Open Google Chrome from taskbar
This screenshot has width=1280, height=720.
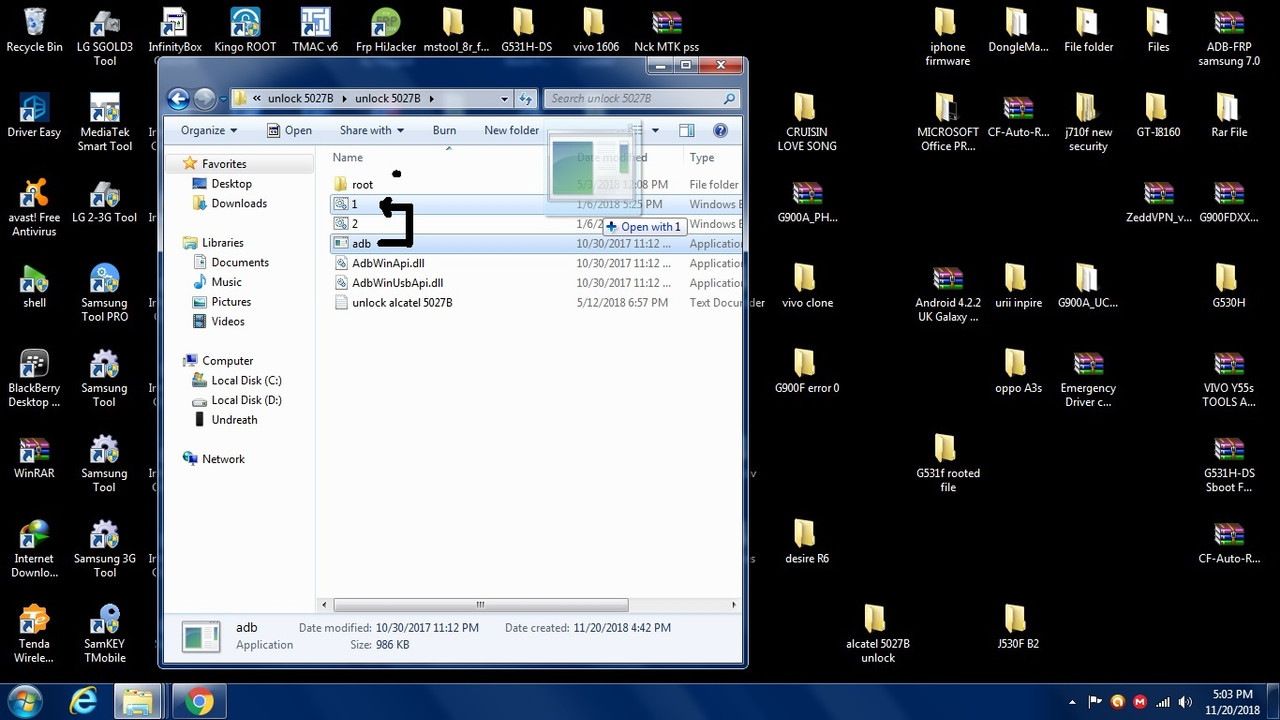pos(199,701)
